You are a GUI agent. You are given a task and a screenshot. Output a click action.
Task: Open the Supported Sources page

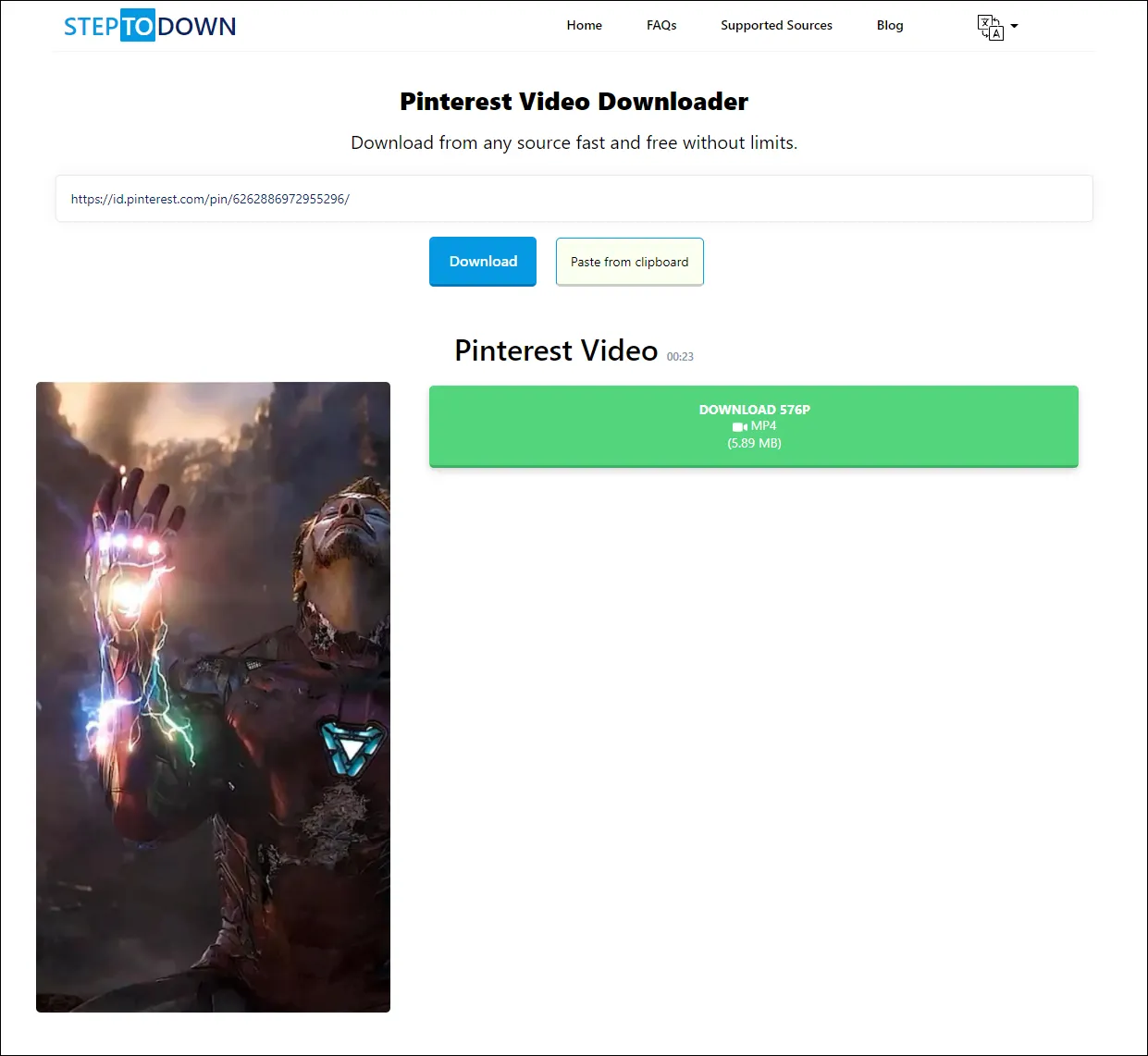[x=776, y=25]
